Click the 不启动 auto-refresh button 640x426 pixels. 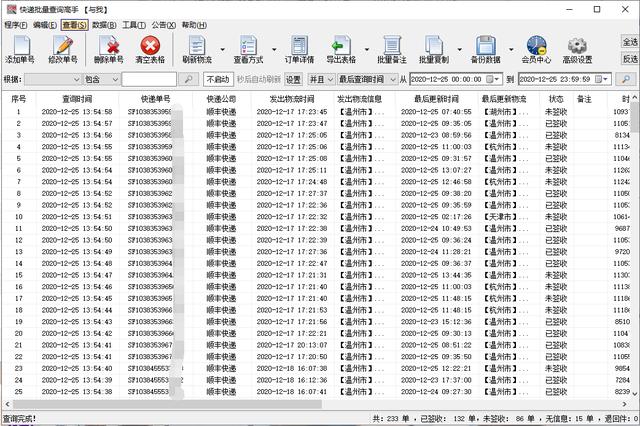(x=217, y=79)
